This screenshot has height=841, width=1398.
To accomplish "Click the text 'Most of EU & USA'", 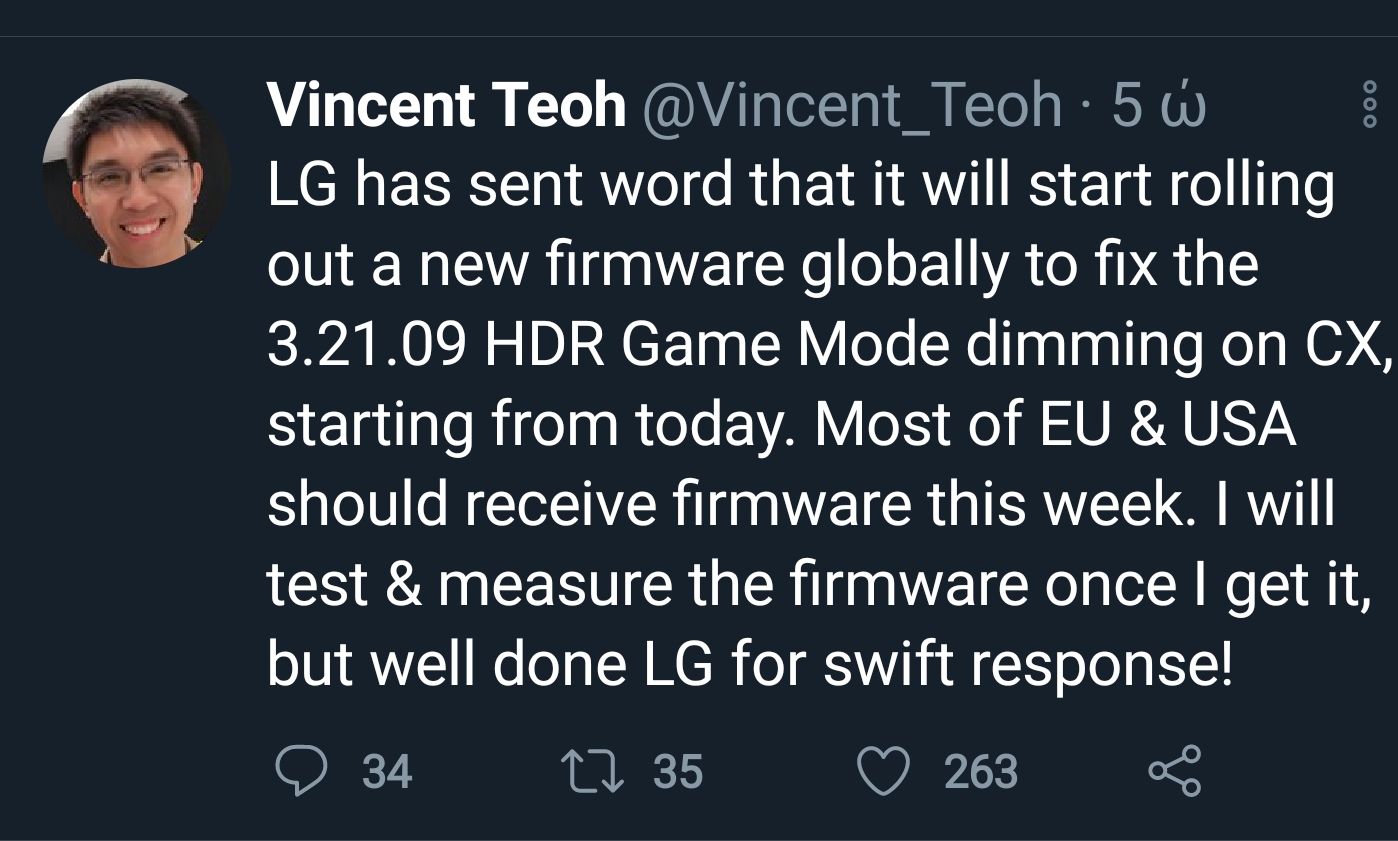I will coord(1055,425).
